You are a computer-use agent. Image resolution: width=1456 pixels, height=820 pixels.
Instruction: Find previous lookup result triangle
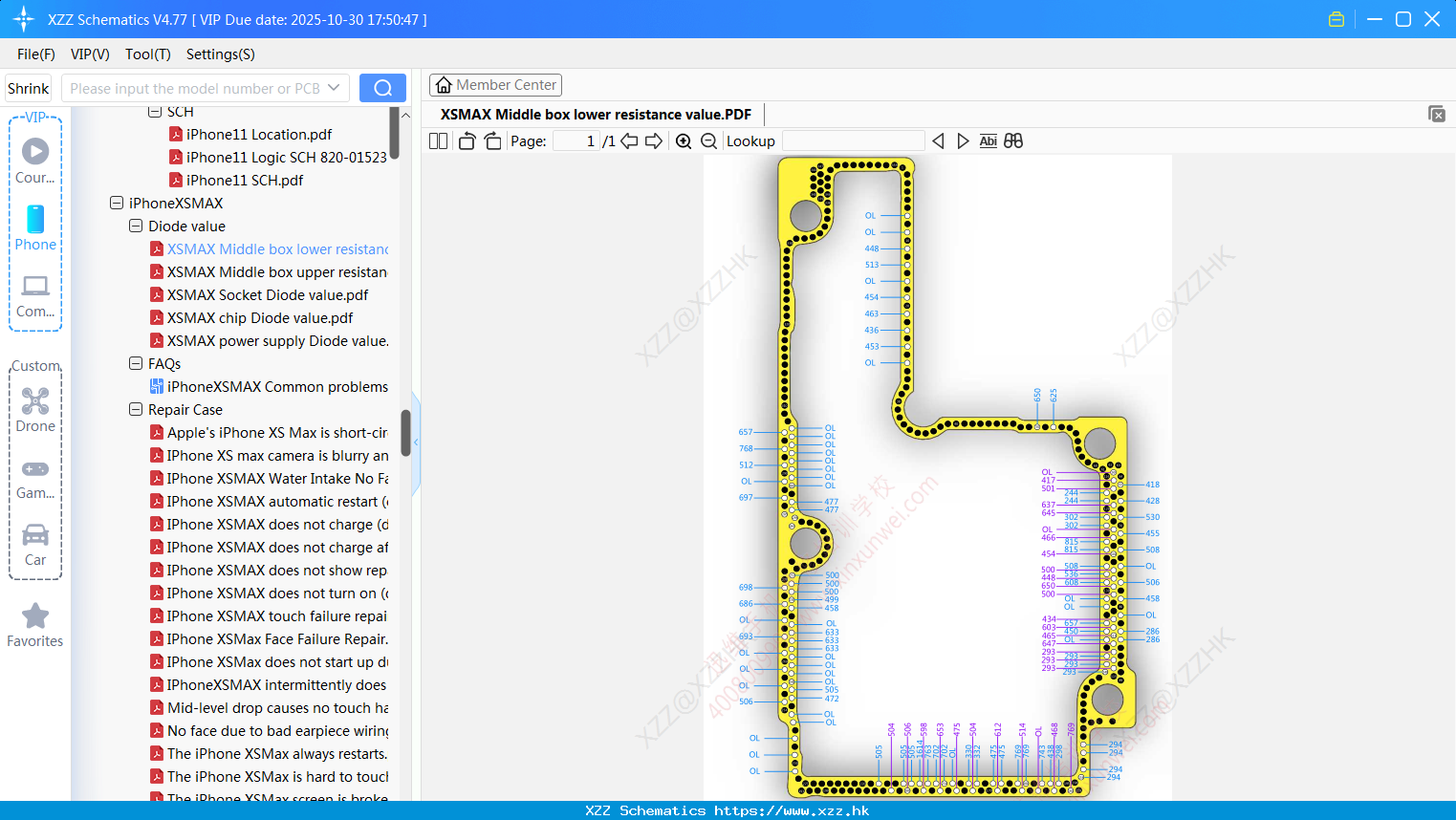[x=938, y=140]
